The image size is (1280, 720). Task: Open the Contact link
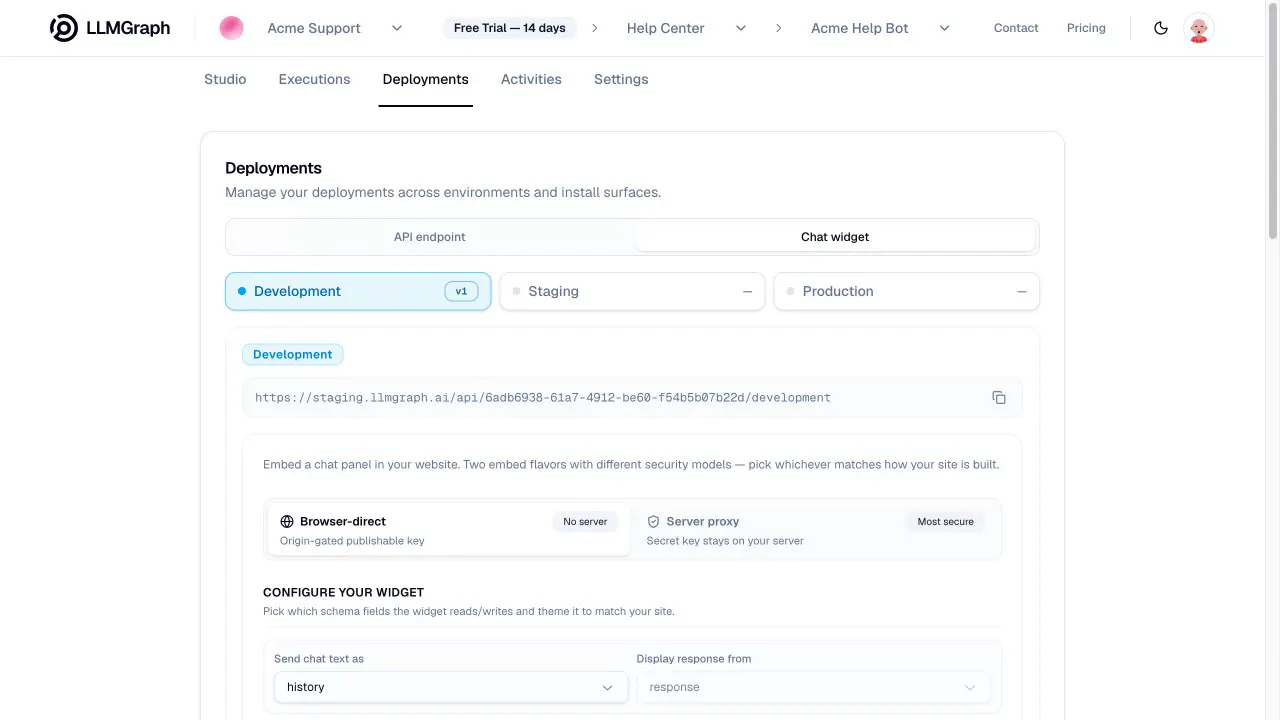pyautogui.click(x=1016, y=28)
